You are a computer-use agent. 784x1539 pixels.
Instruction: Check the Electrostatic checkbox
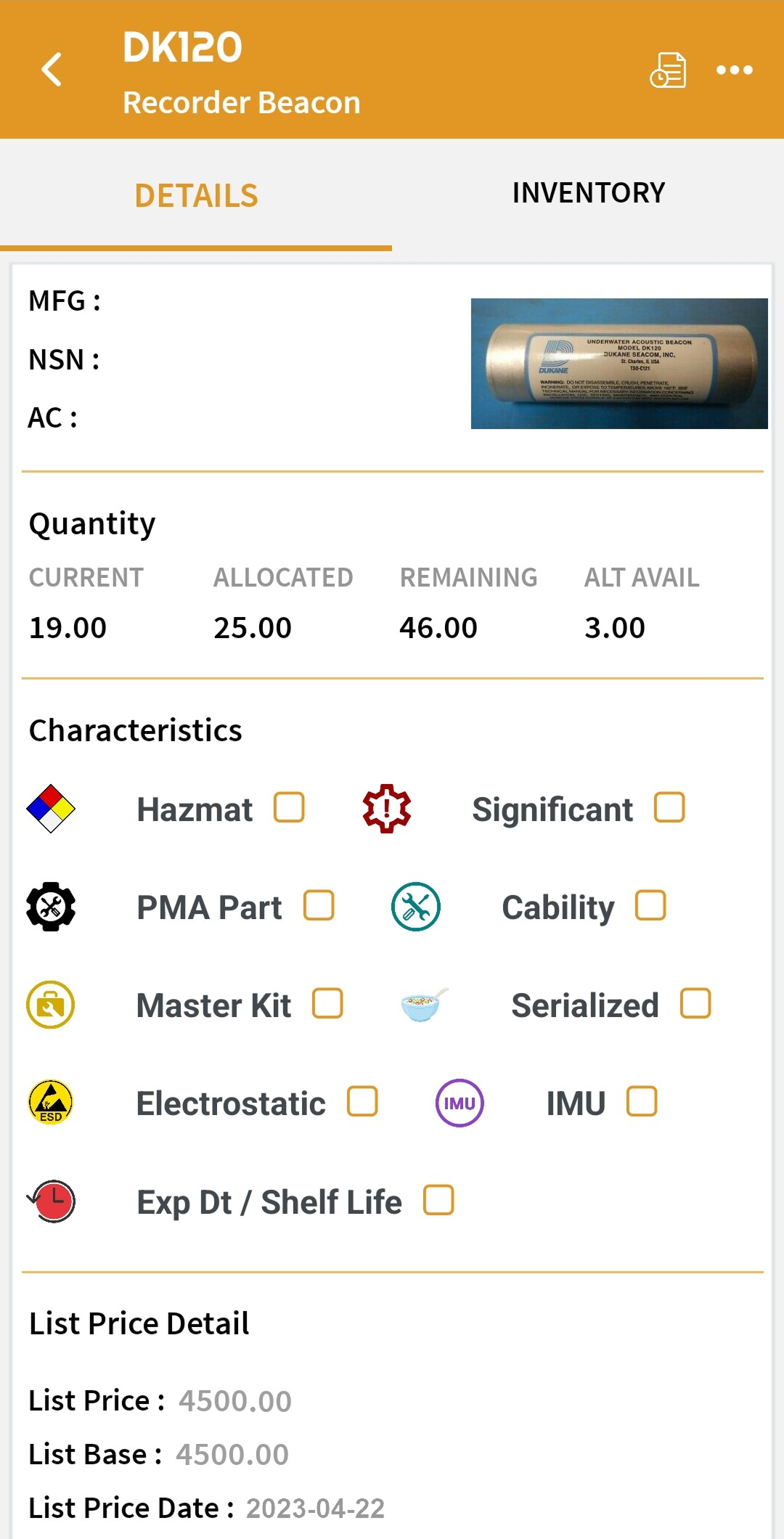click(362, 1101)
